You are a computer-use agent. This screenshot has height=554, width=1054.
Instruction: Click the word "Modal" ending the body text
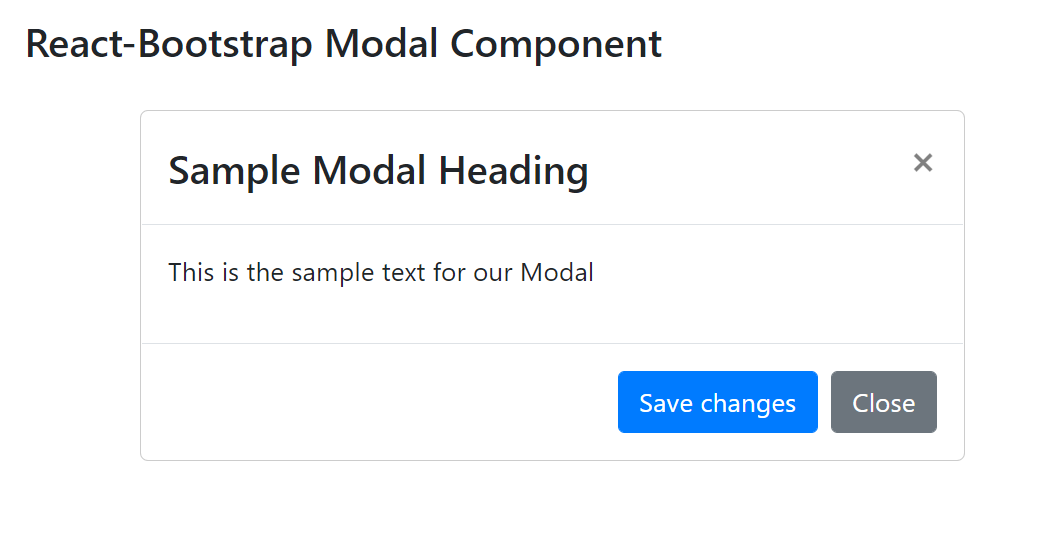557,272
